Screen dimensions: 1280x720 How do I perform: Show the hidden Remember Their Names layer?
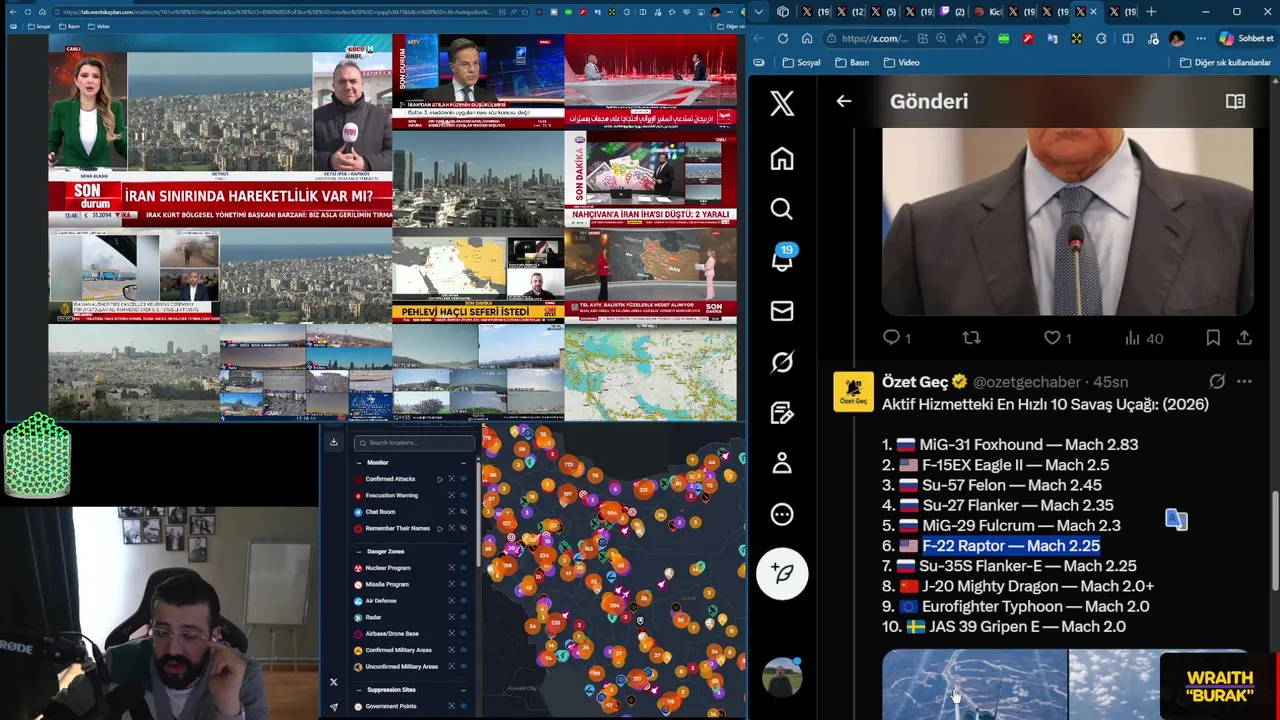463,528
